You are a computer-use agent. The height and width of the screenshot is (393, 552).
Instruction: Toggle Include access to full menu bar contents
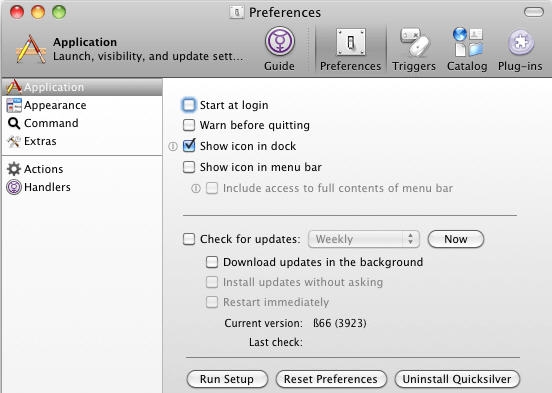click(212, 188)
